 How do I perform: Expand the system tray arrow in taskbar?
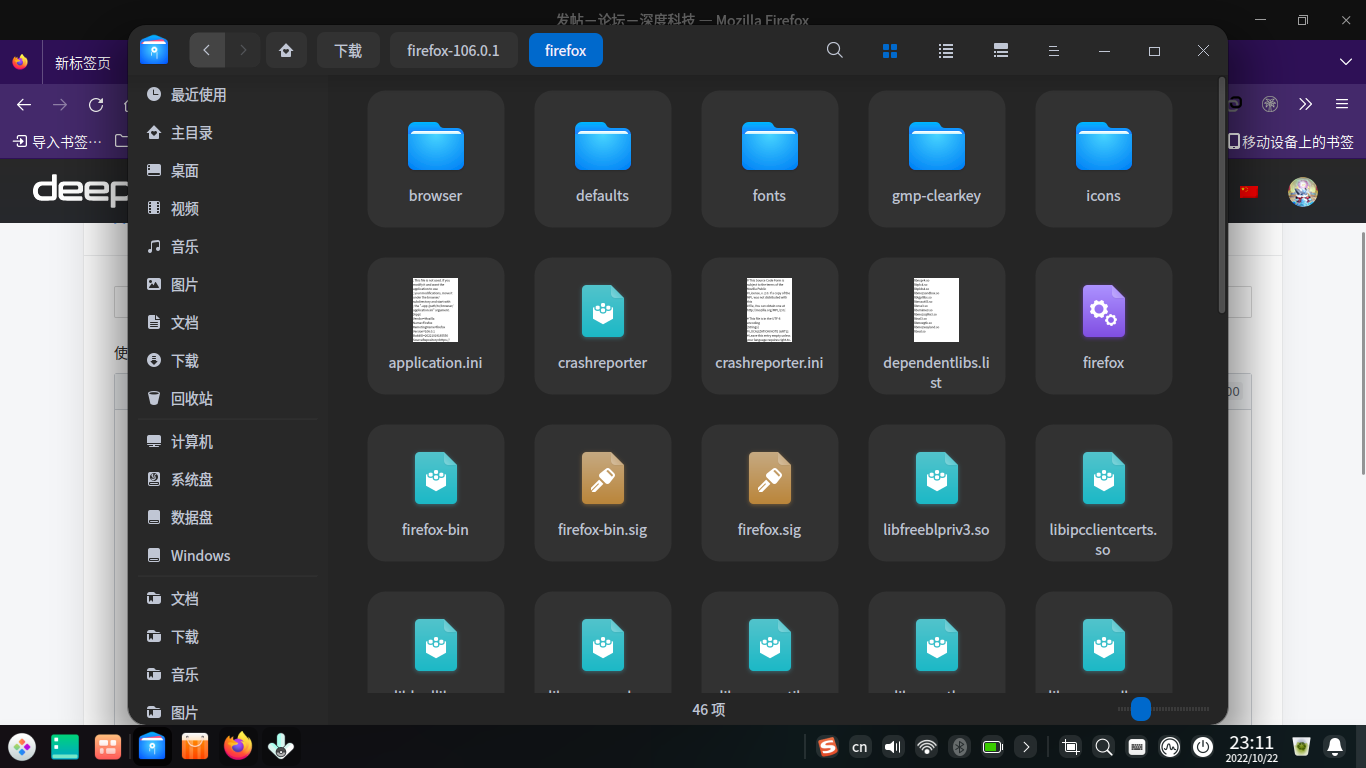(x=1025, y=746)
